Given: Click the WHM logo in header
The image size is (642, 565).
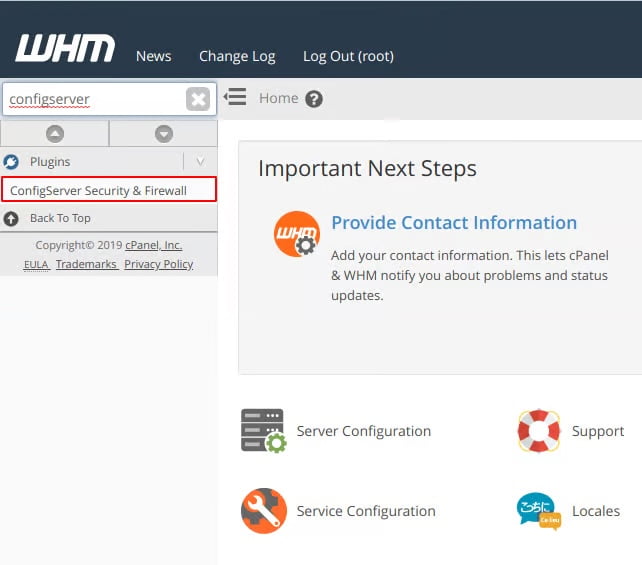Looking at the screenshot, I should (x=65, y=48).
